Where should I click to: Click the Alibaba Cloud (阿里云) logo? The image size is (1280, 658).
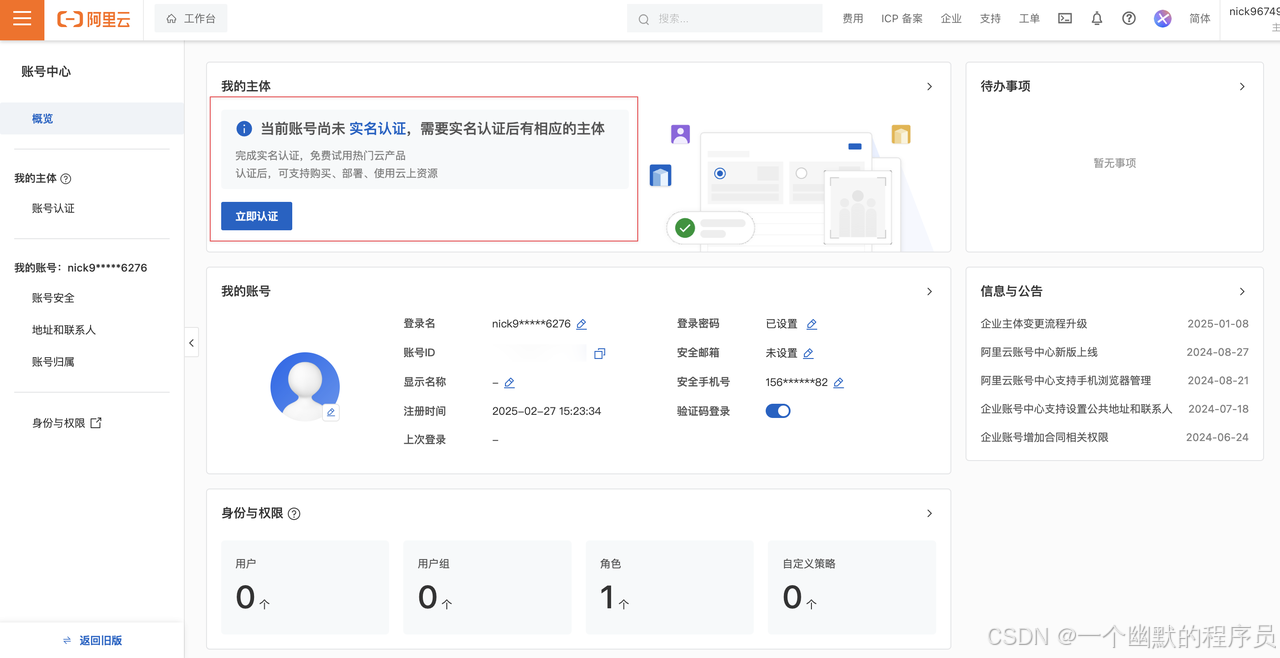94,19
